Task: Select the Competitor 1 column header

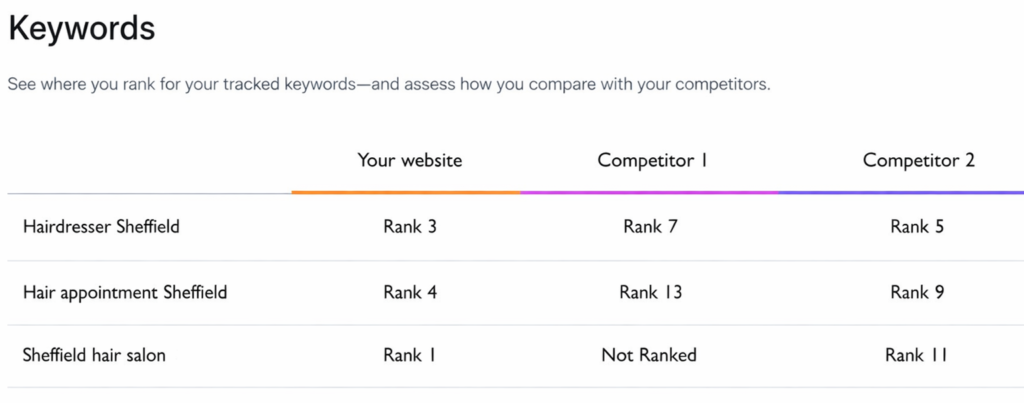Action: coord(652,160)
